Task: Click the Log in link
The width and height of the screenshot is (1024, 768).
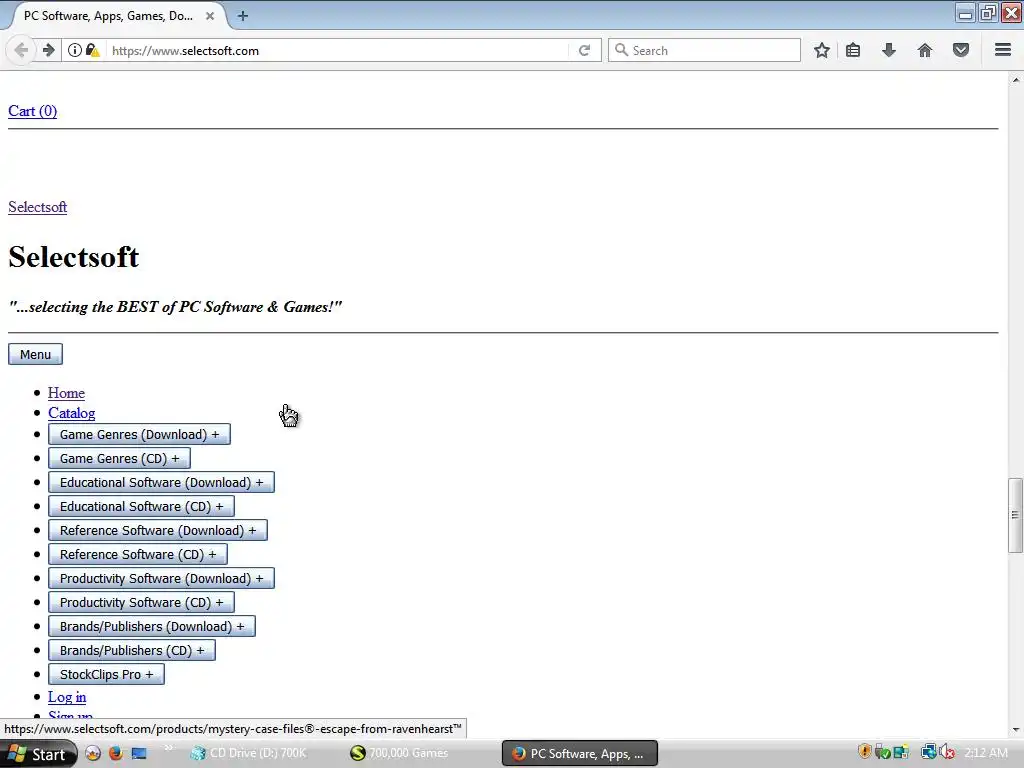Action: pos(67,697)
